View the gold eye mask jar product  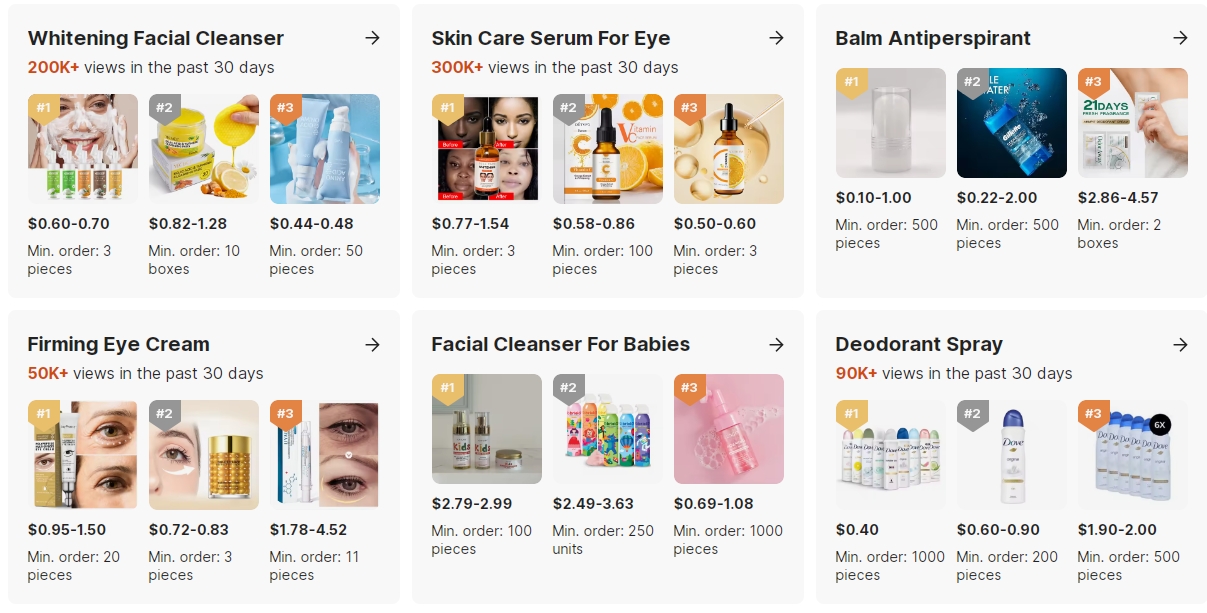click(x=204, y=455)
